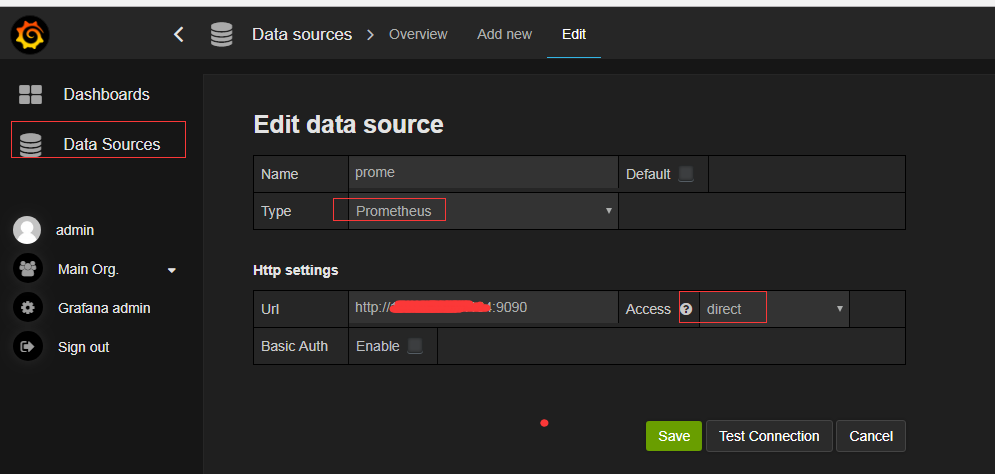Open the Access dropdown showing direct
995x474 pixels.
coord(774,309)
